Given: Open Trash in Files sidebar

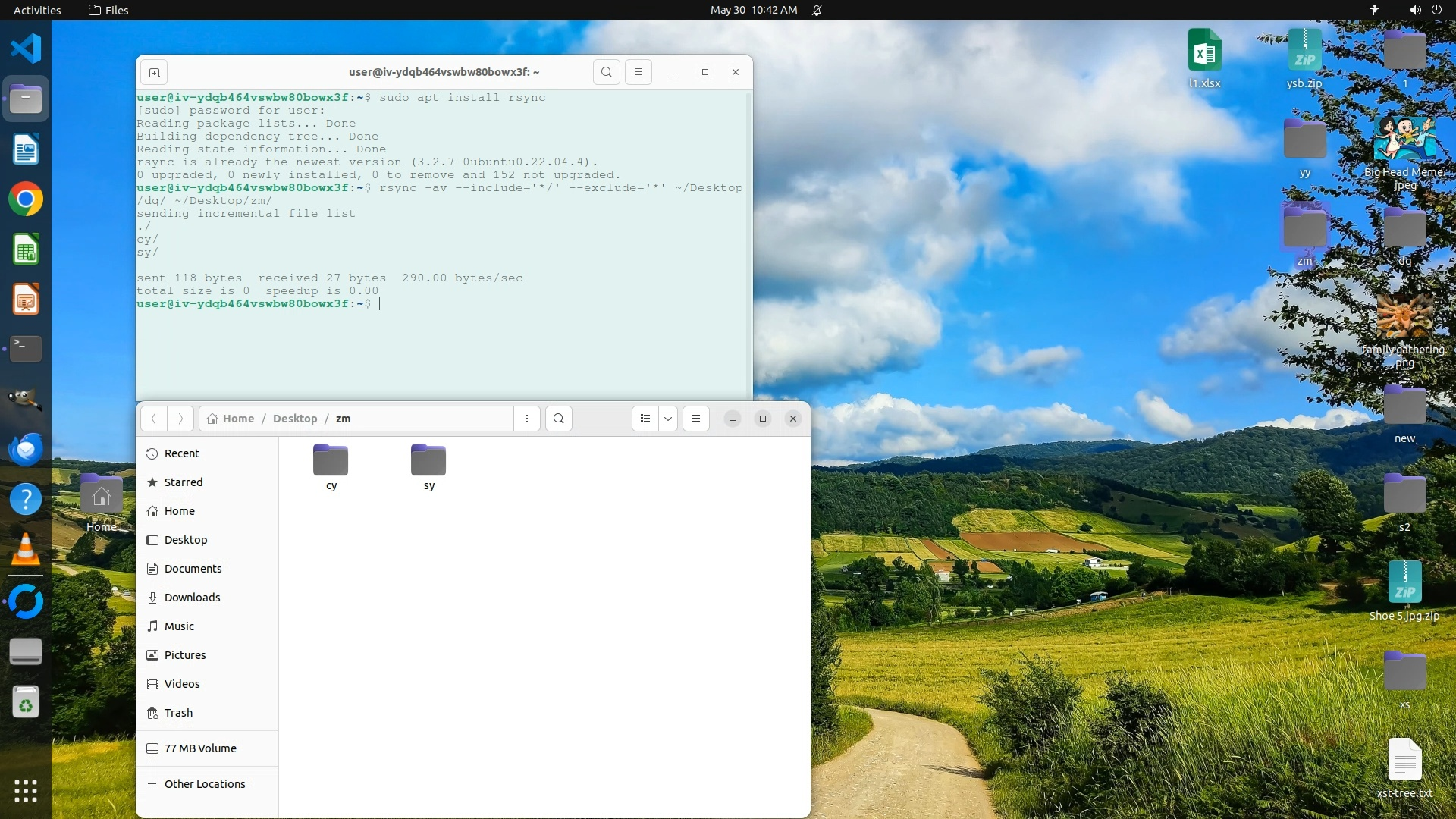Looking at the screenshot, I should (x=178, y=713).
